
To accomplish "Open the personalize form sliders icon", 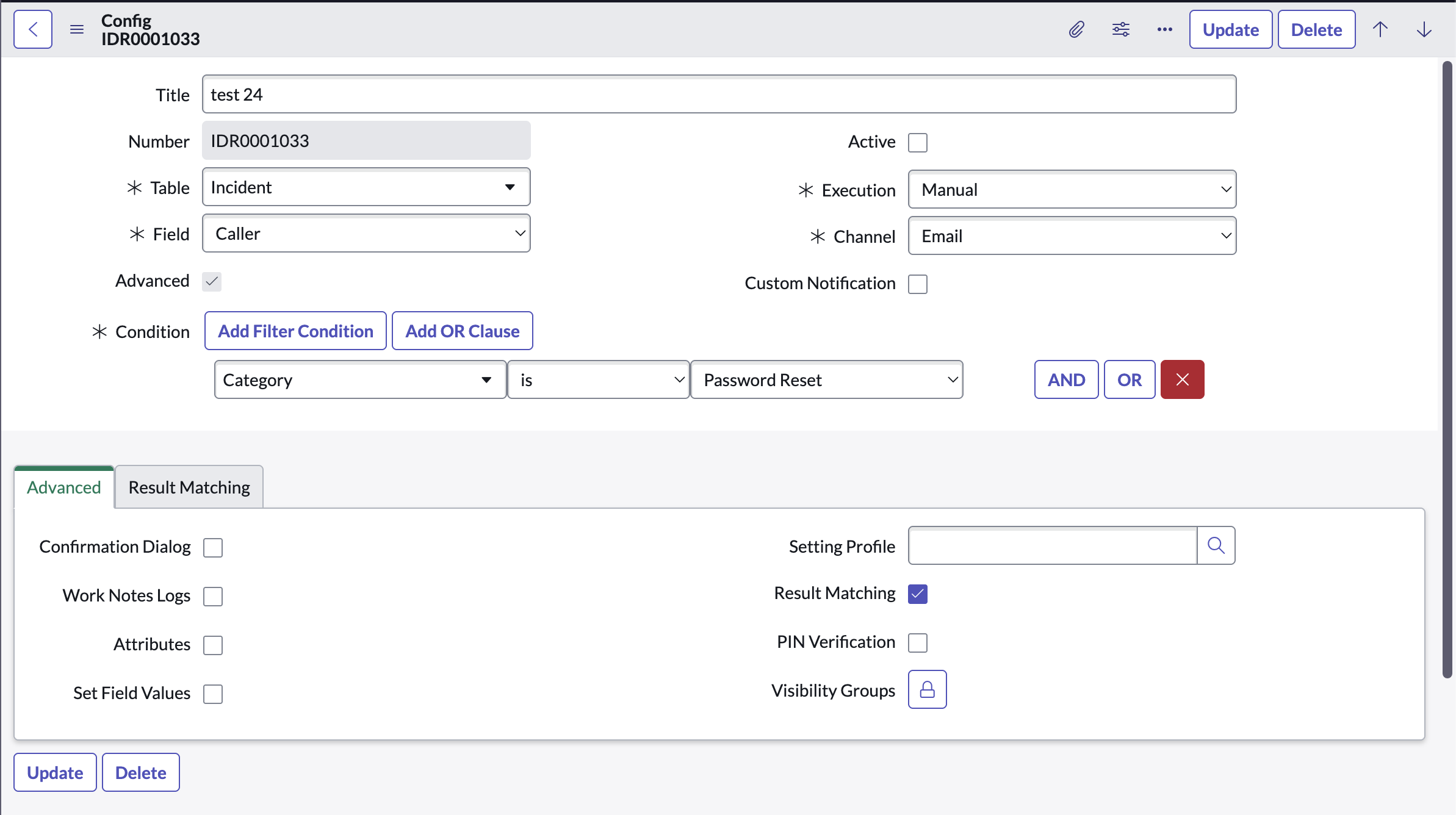I will pyautogui.click(x=1121, y=29).
